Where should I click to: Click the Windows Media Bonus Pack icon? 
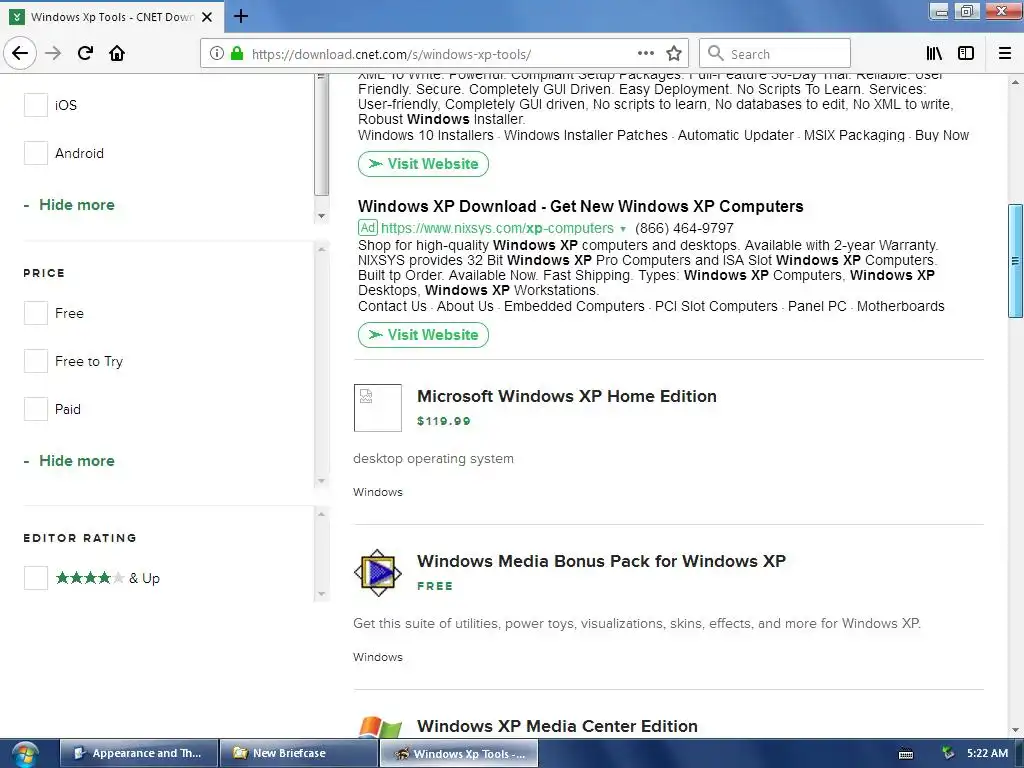(377, 573)
